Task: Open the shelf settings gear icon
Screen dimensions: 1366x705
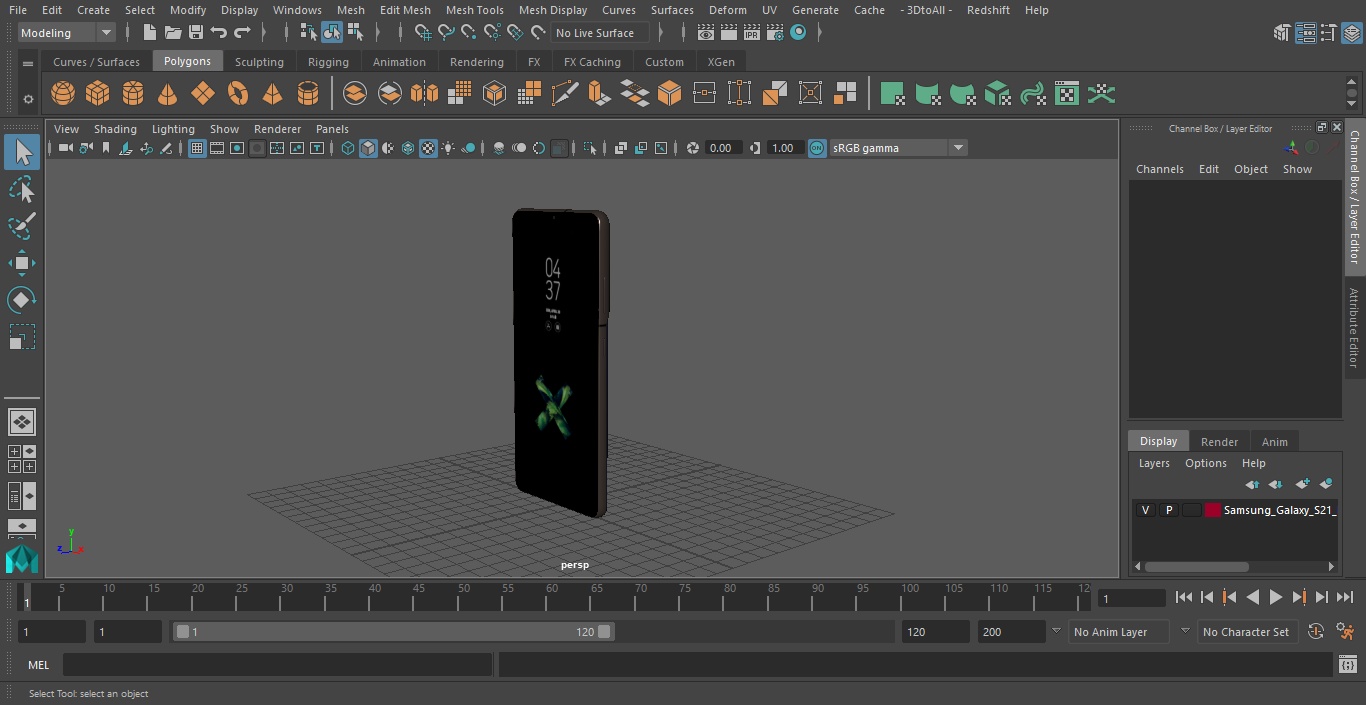Action: click(x=28, y=98)
